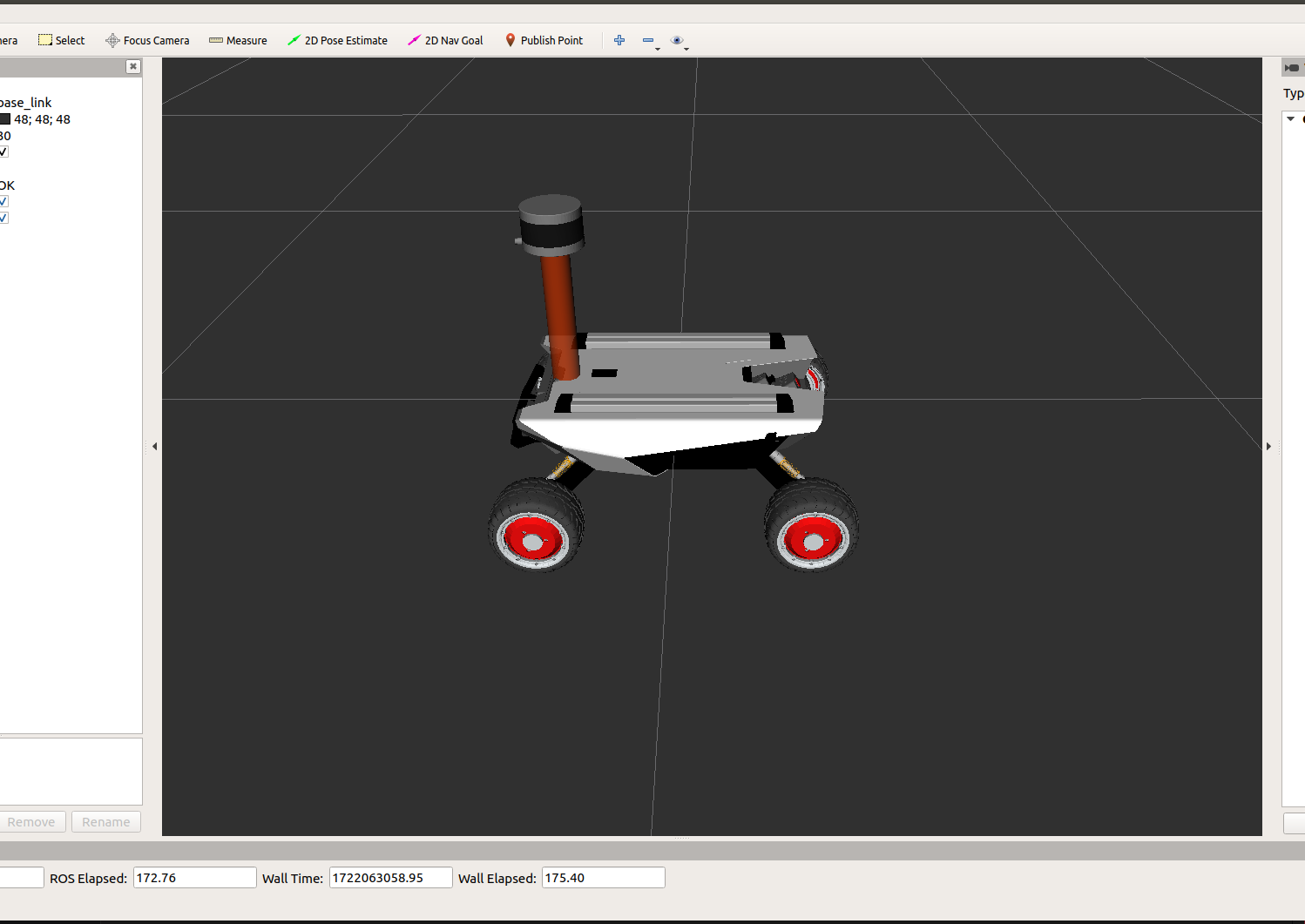
Task: Select the base_link fixed frame value
Action: point(26,103)
